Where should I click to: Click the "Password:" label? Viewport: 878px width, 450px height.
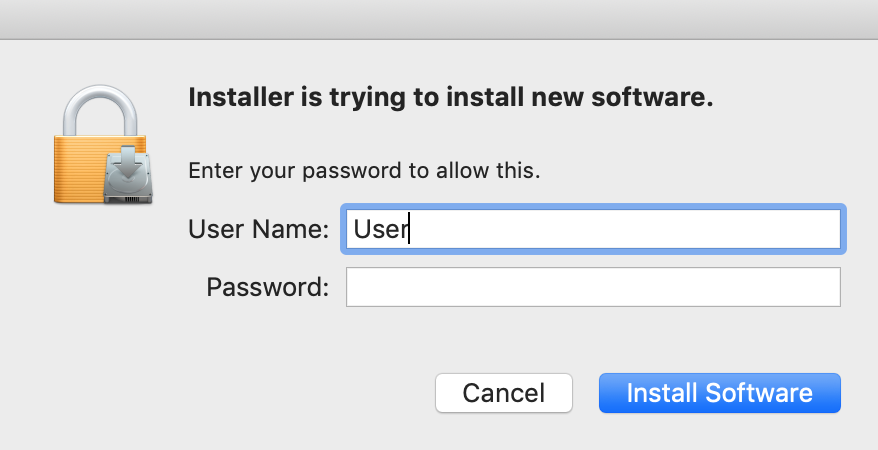click(267, 288)
